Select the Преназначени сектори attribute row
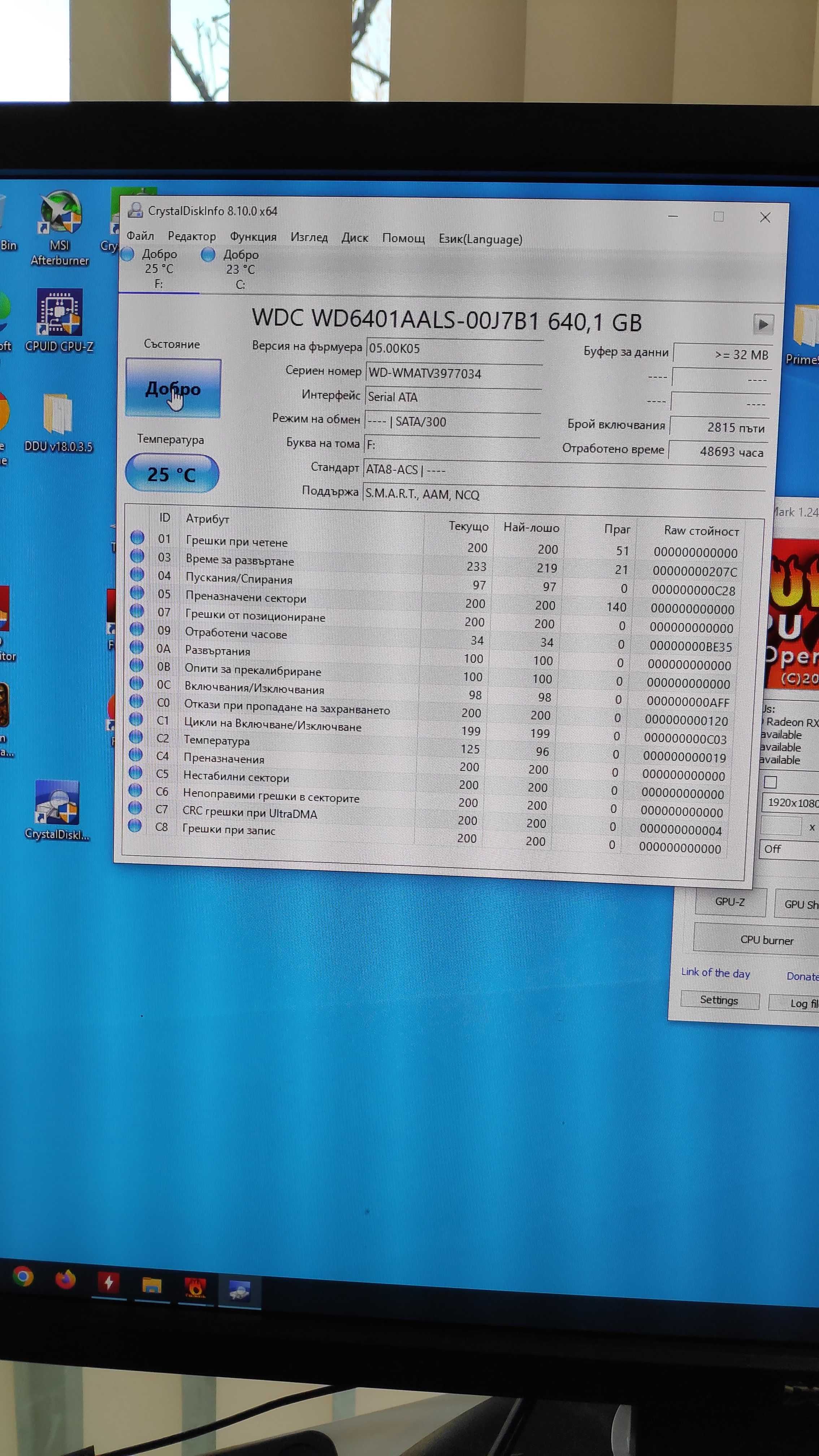Viewport: 819px width, 1456px height. (432, 601)
